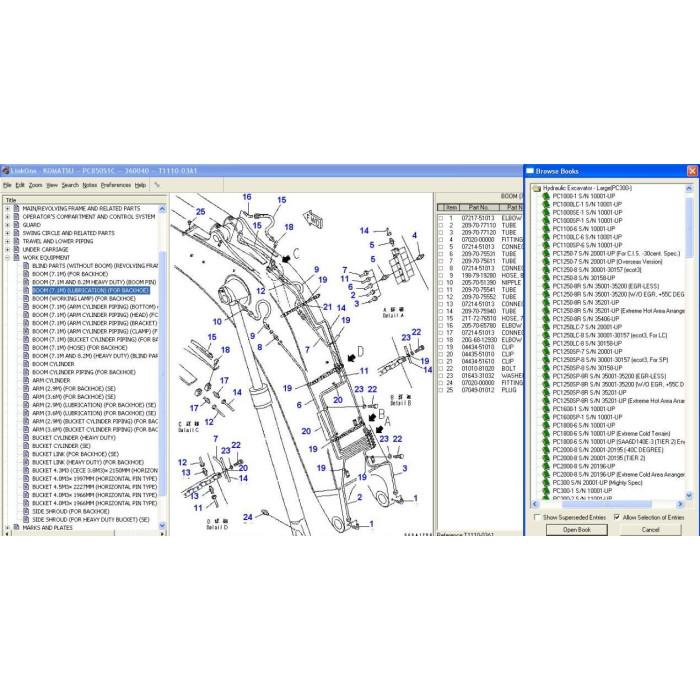
Task: Click the book icon beside PC1600-1 S/N 10001-UP
Action: [546, 409]
